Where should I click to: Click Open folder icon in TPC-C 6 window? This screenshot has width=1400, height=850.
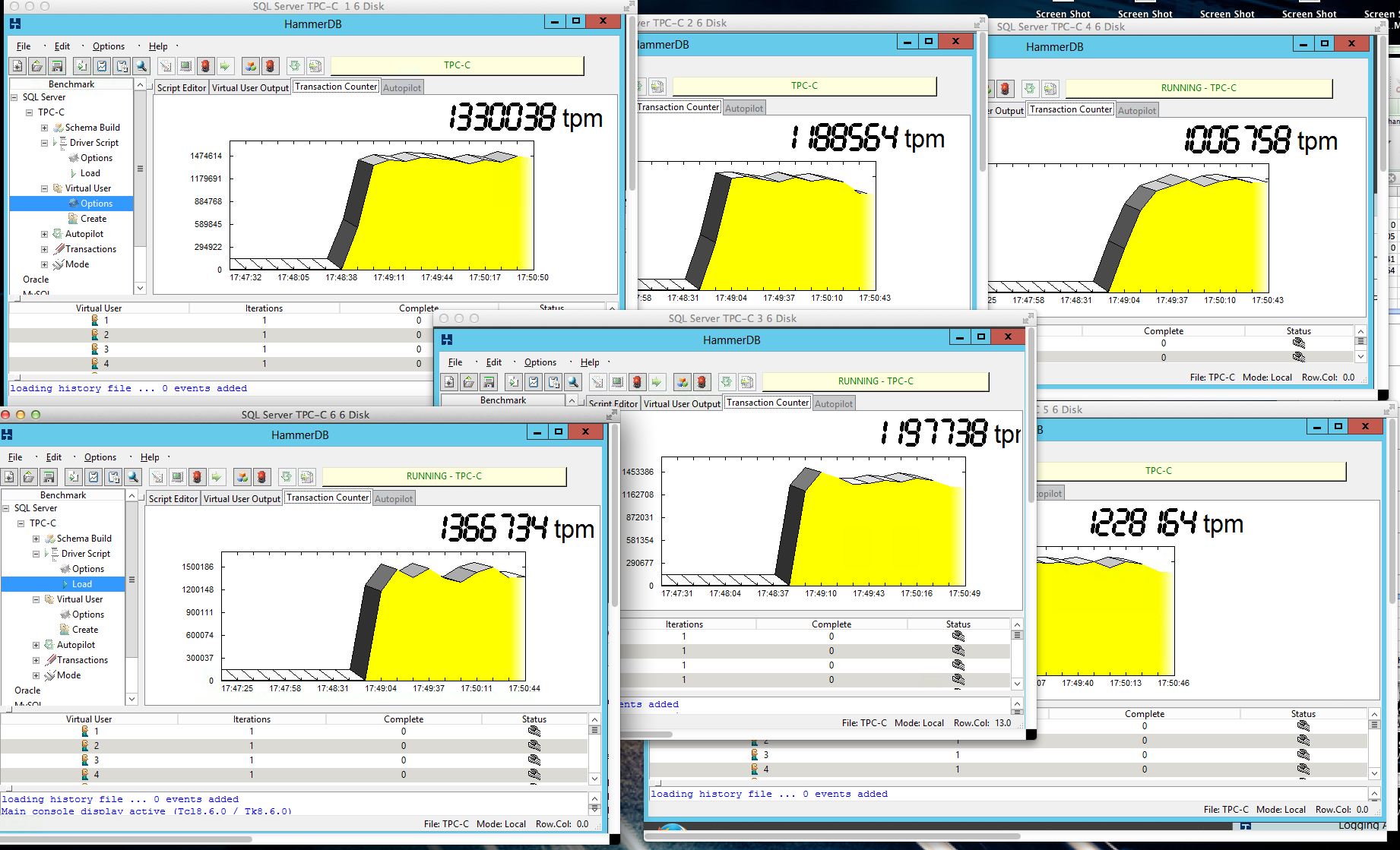click(x=28, y=477)
